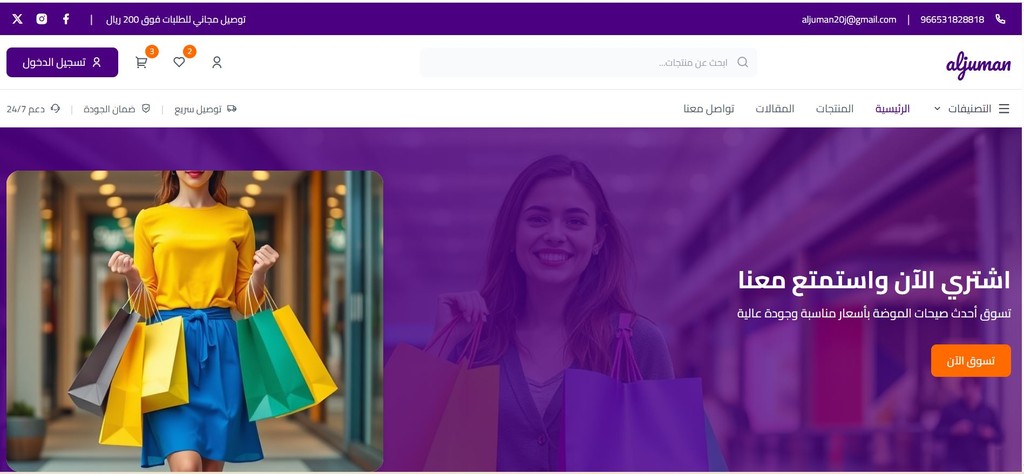Click the تسجيل الدخول login button
Image resolution: width=1024 pixels, height=474 pixels.
[x=62, y=62]
